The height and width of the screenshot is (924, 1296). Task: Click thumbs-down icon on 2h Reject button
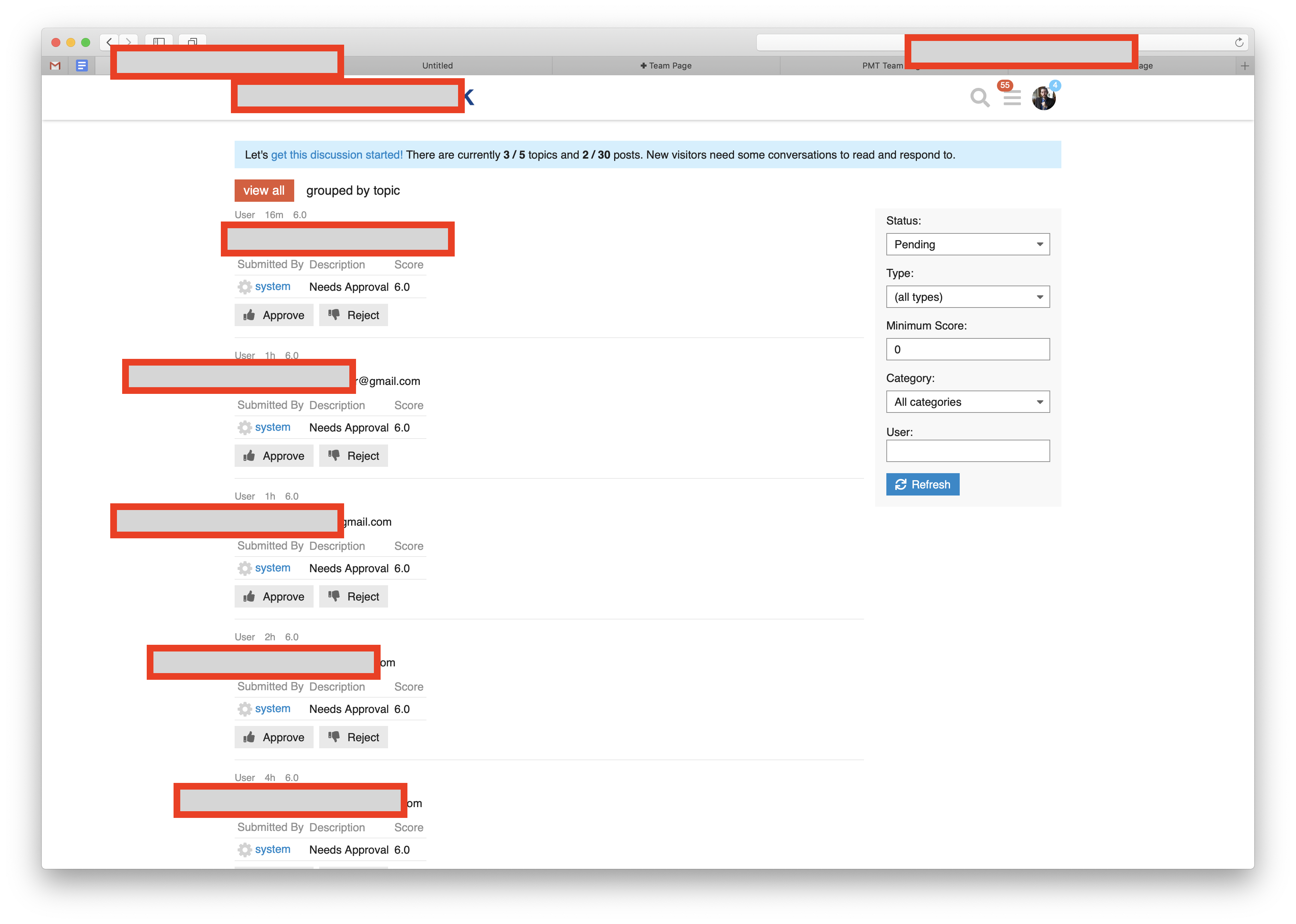[334, 737]
